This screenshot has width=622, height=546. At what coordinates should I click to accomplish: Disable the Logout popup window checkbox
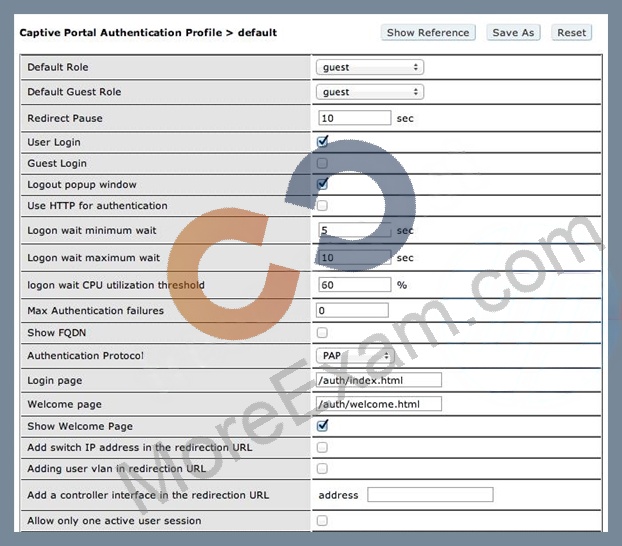coord(322,184)
